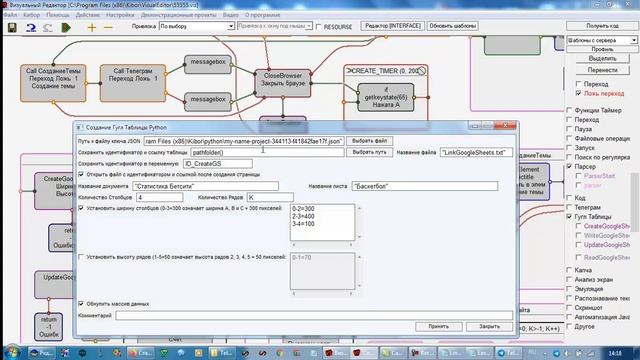Viewport: 640px width, 360px height.
Task: Open the Файл menu
Action: (10, 15)
